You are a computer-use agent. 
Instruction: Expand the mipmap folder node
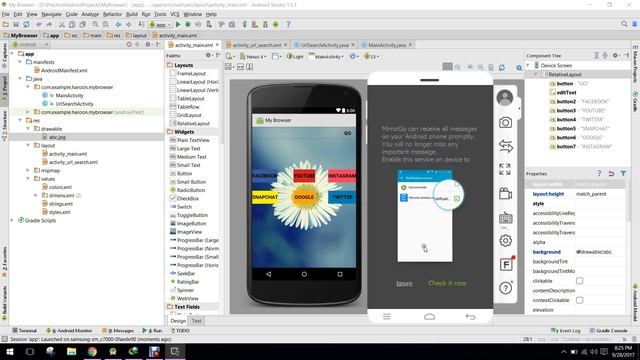(28, 170)
